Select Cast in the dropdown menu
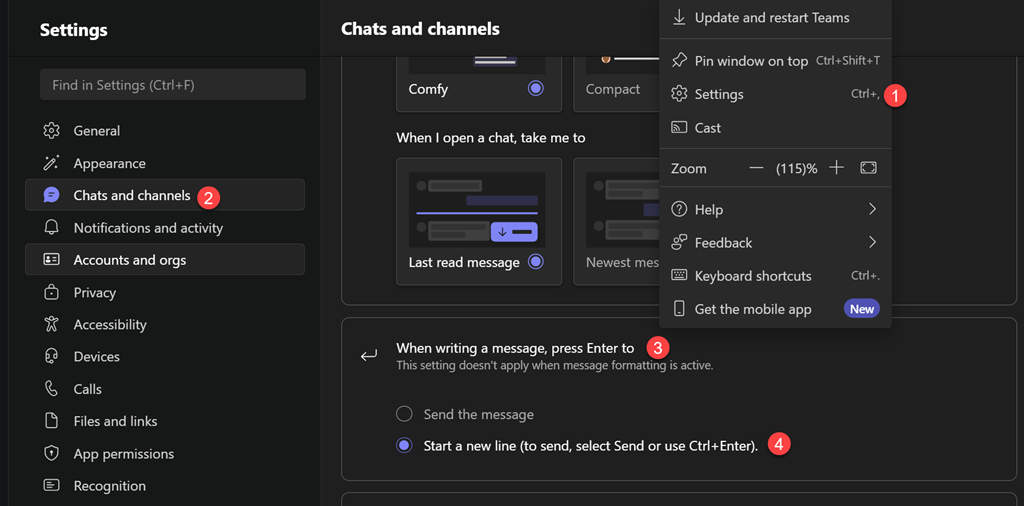1024x506 pixels. coord(708,128)
